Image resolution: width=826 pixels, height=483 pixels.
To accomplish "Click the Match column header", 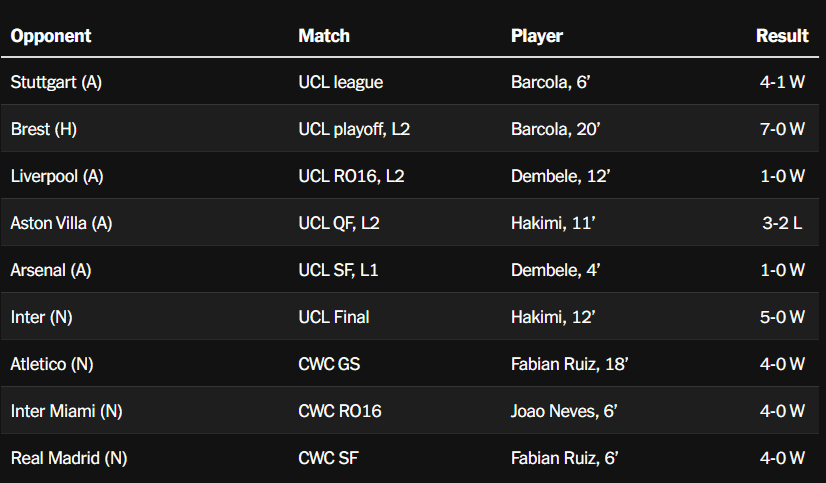I will click(x=324, y=36).
